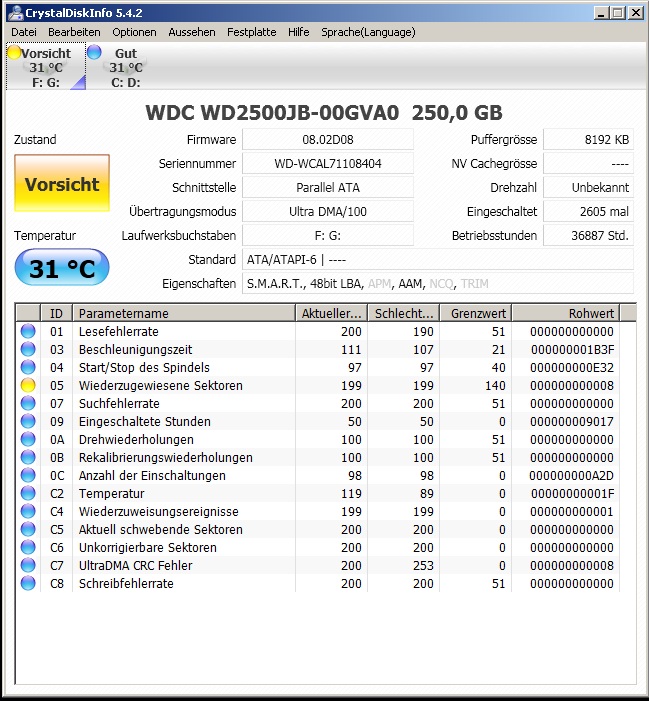
Task: Click the blue status icon for Beschleunigungszeit
Action: point(28,349)
